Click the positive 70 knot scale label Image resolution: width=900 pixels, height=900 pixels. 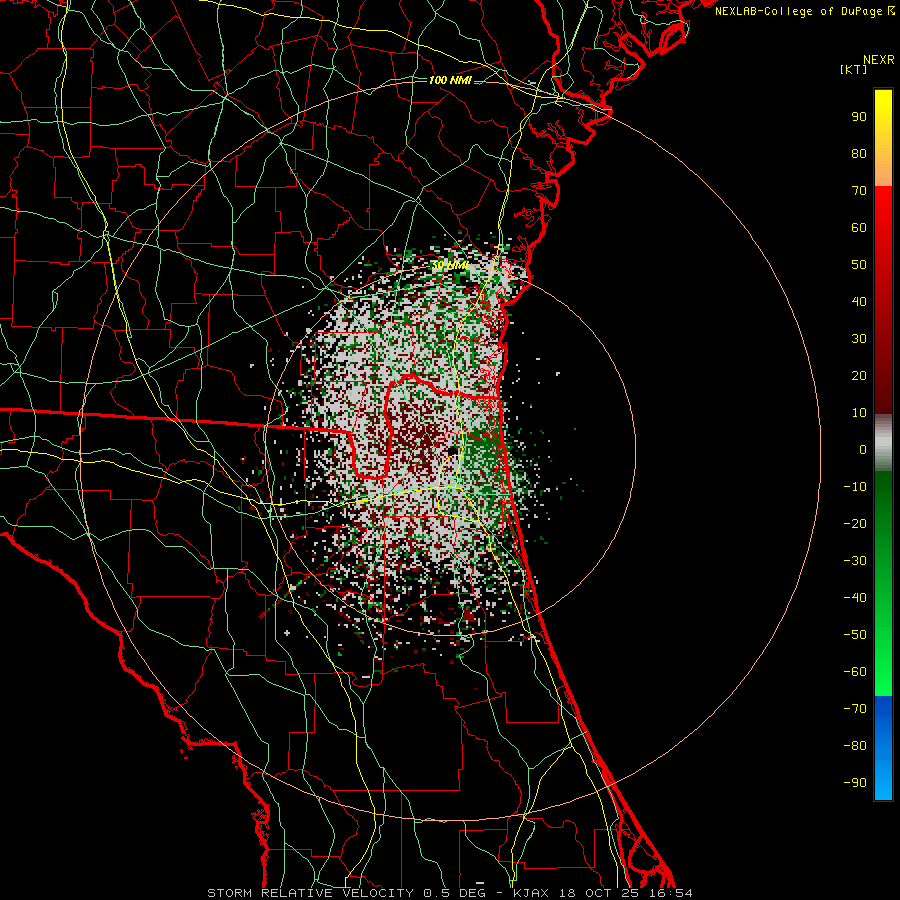click(x=859, y=191)
